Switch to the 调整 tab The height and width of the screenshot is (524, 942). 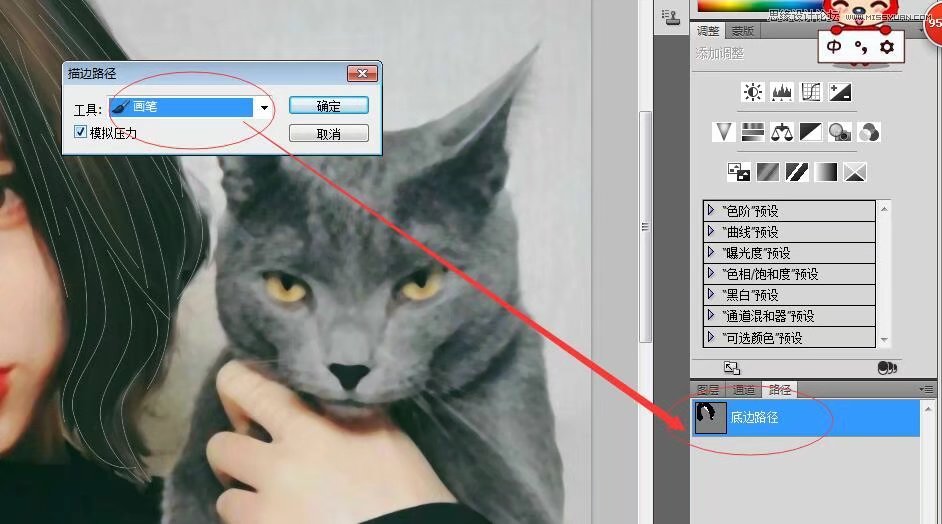[708, 31]
